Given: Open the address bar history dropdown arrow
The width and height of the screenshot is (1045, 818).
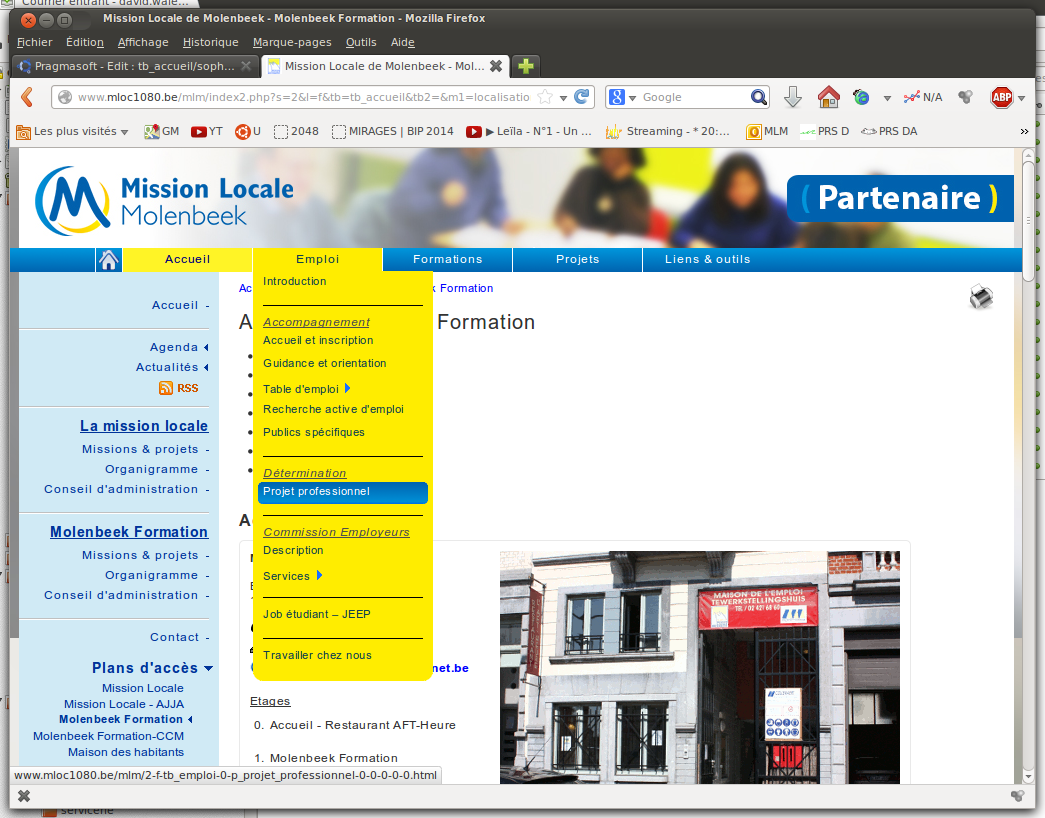Looking at the screenshot, I should coord(563,97).
